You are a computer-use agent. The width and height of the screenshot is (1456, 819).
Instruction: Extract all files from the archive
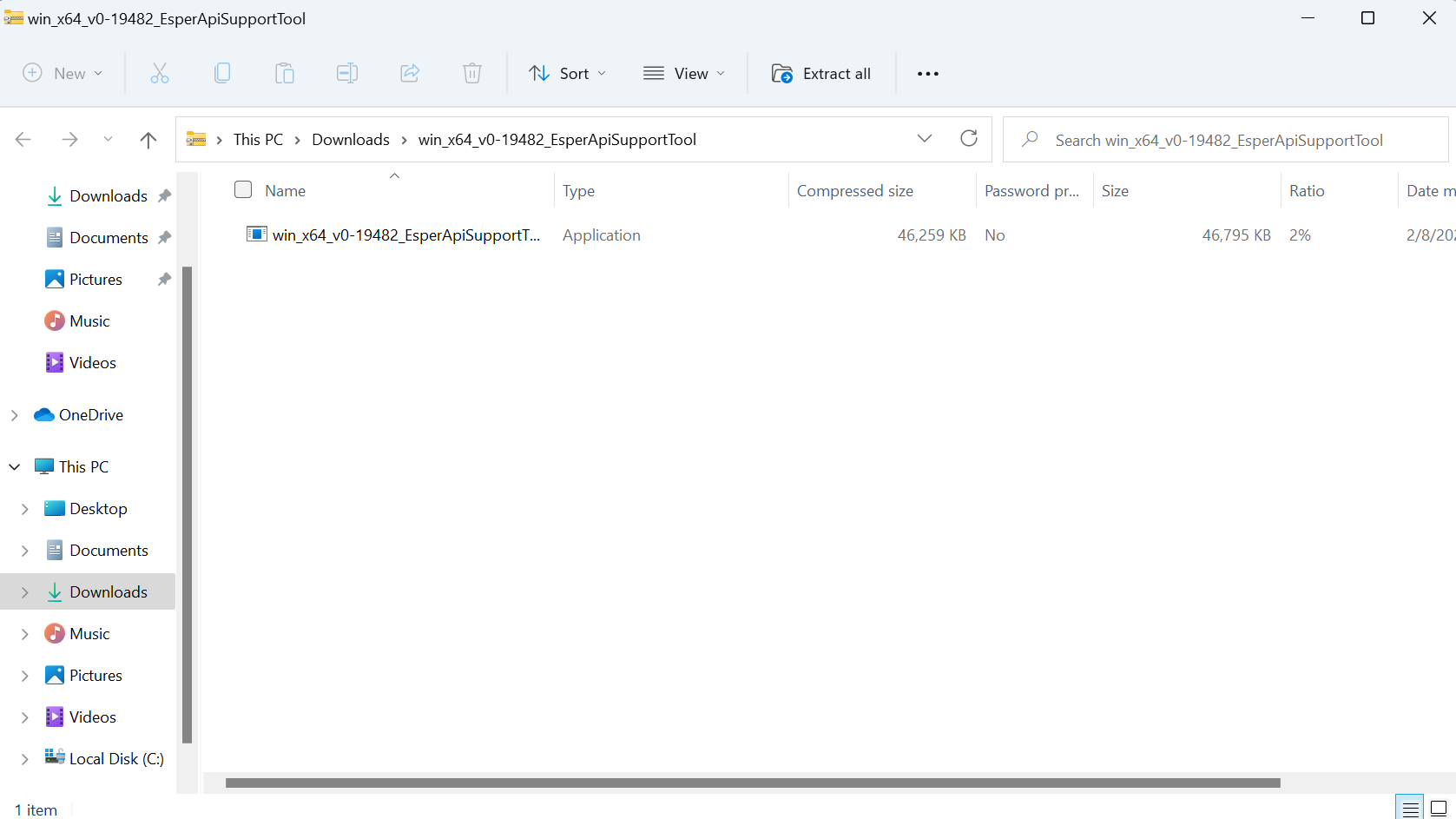[x=820, y=73]
